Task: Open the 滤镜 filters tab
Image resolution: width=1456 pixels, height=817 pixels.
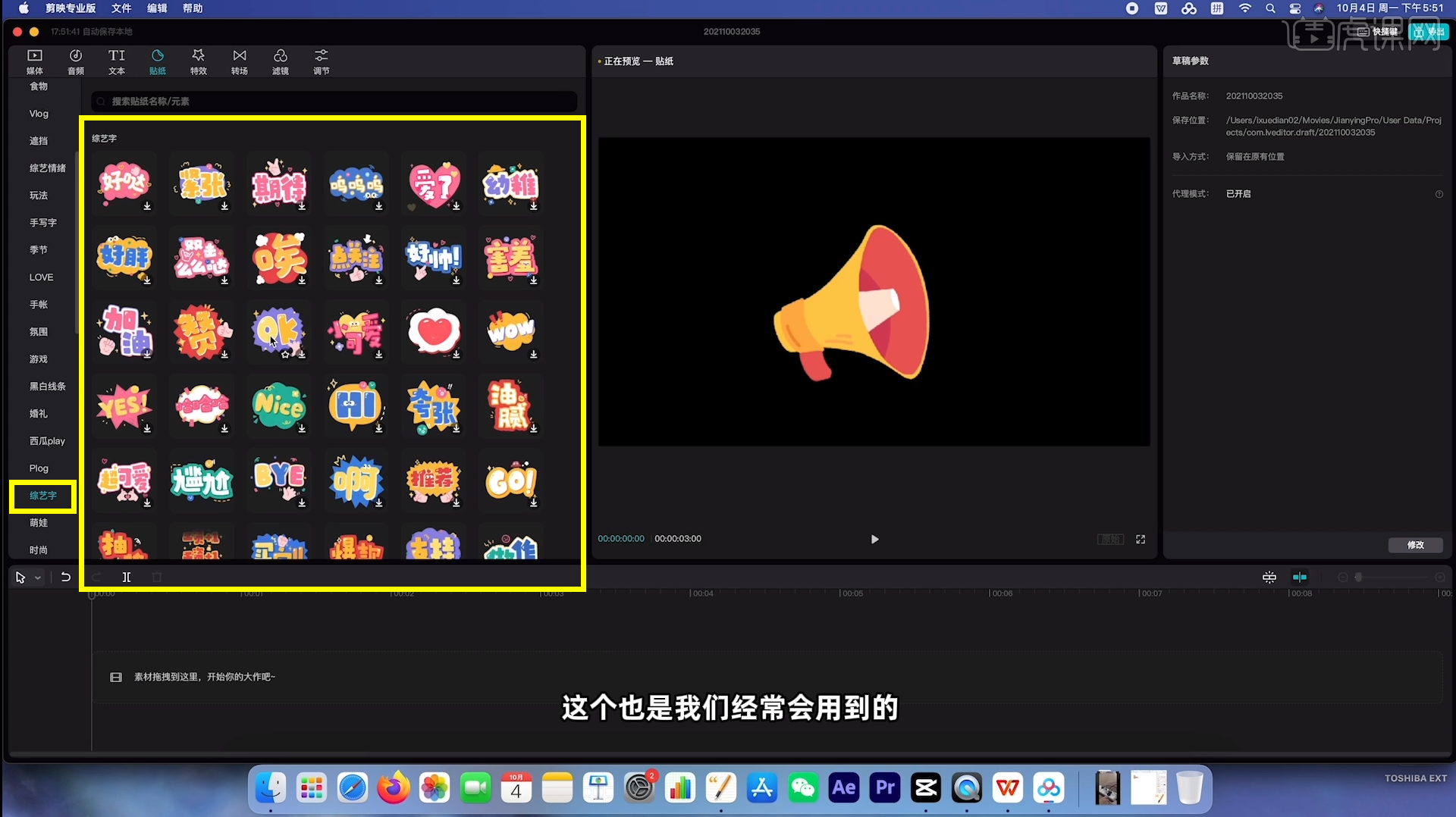Action: click(281, 61)
